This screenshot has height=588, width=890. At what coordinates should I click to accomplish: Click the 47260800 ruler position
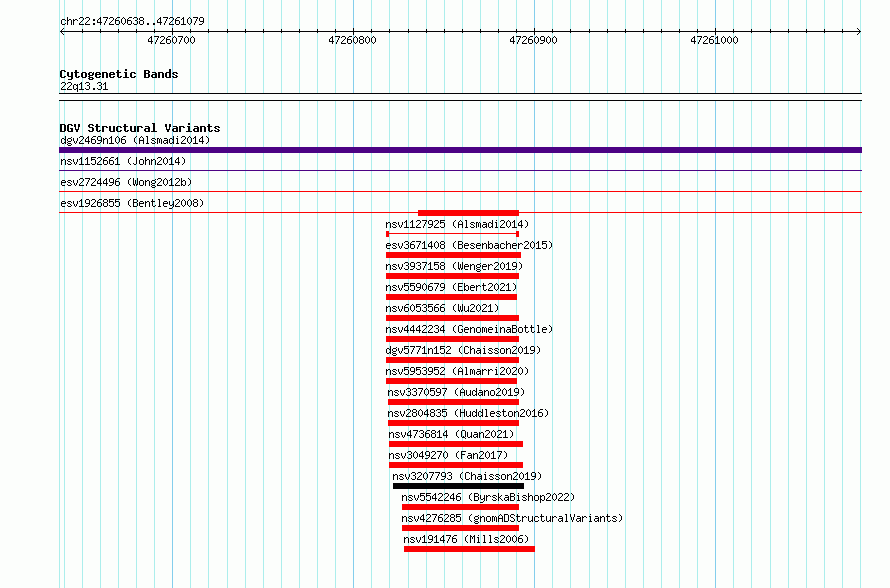coord(352,40)
